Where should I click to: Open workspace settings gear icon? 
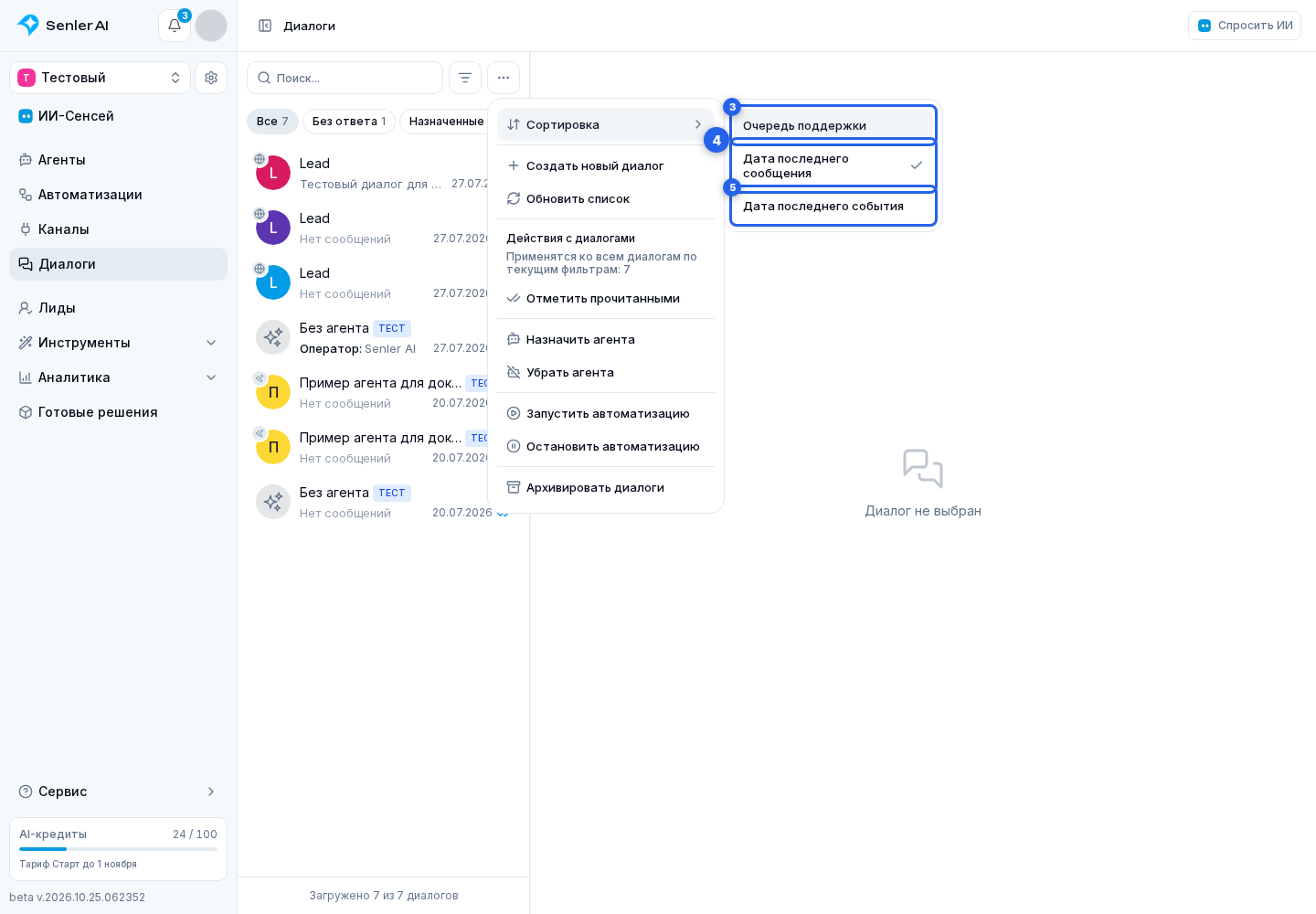(x=211, y=78)
